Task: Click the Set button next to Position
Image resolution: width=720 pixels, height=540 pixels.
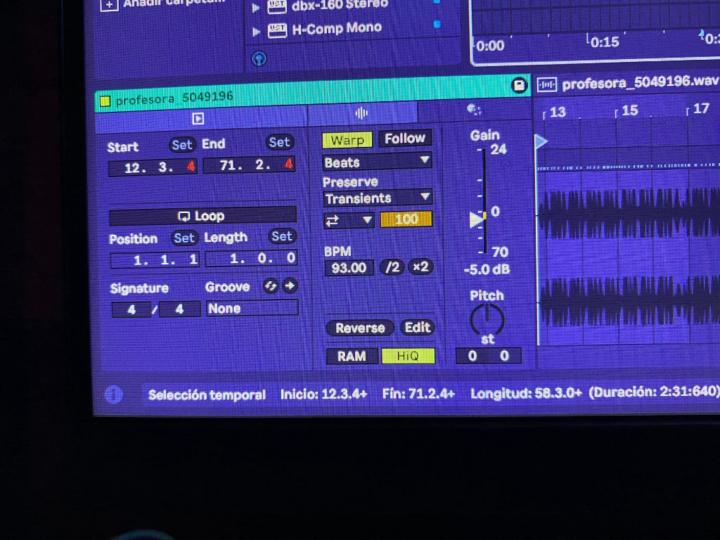Action: [x=185, y=238]
